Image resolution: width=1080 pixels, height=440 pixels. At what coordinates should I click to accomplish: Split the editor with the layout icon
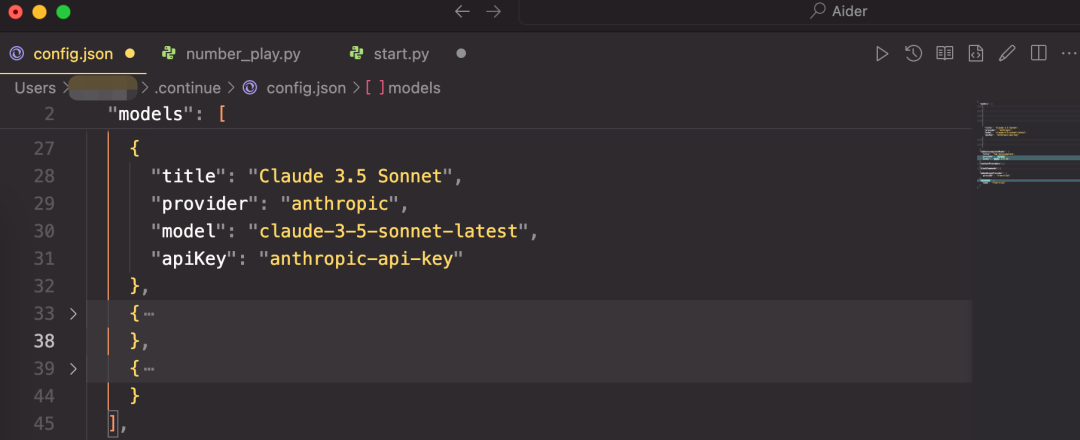[x=1039, y=54]
